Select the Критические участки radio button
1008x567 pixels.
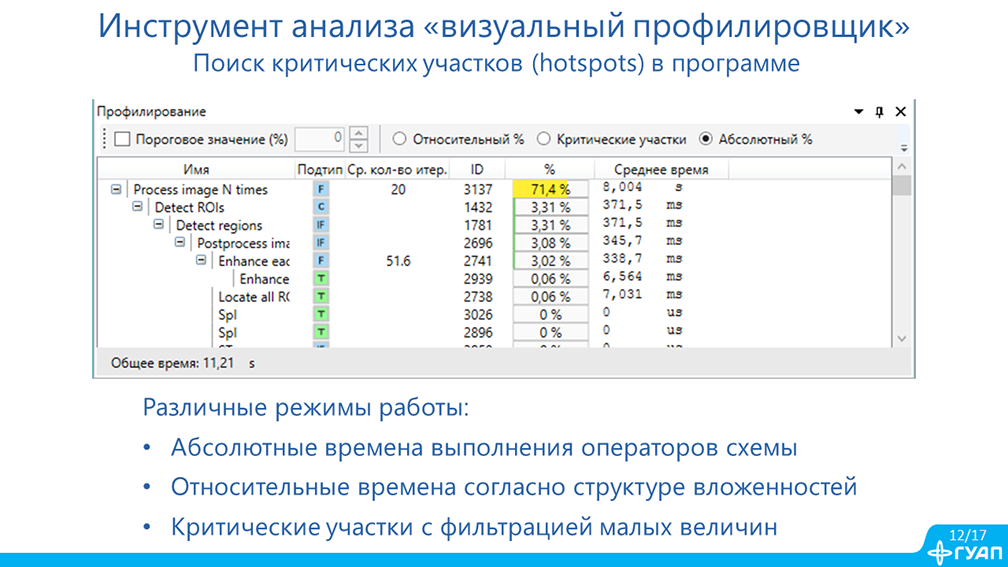544,140
